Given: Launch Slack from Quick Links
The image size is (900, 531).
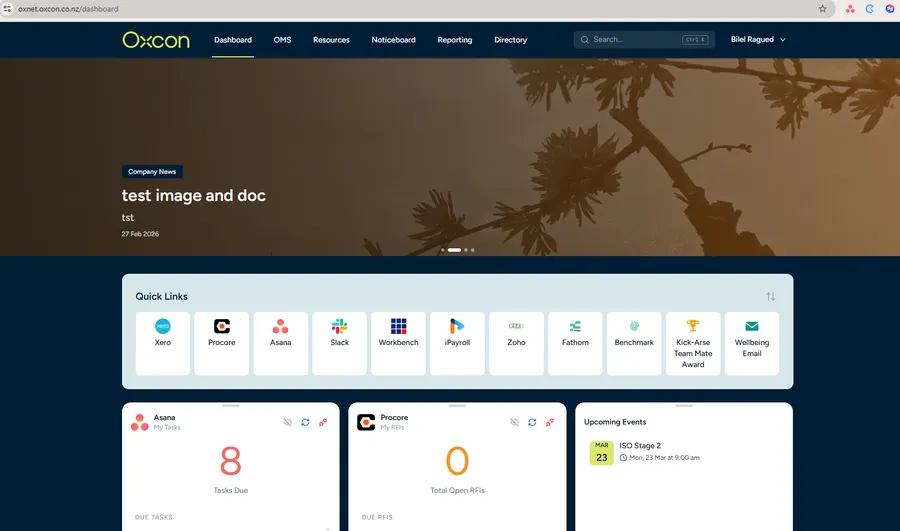Looking at the screenshot, I should point(340,343).
